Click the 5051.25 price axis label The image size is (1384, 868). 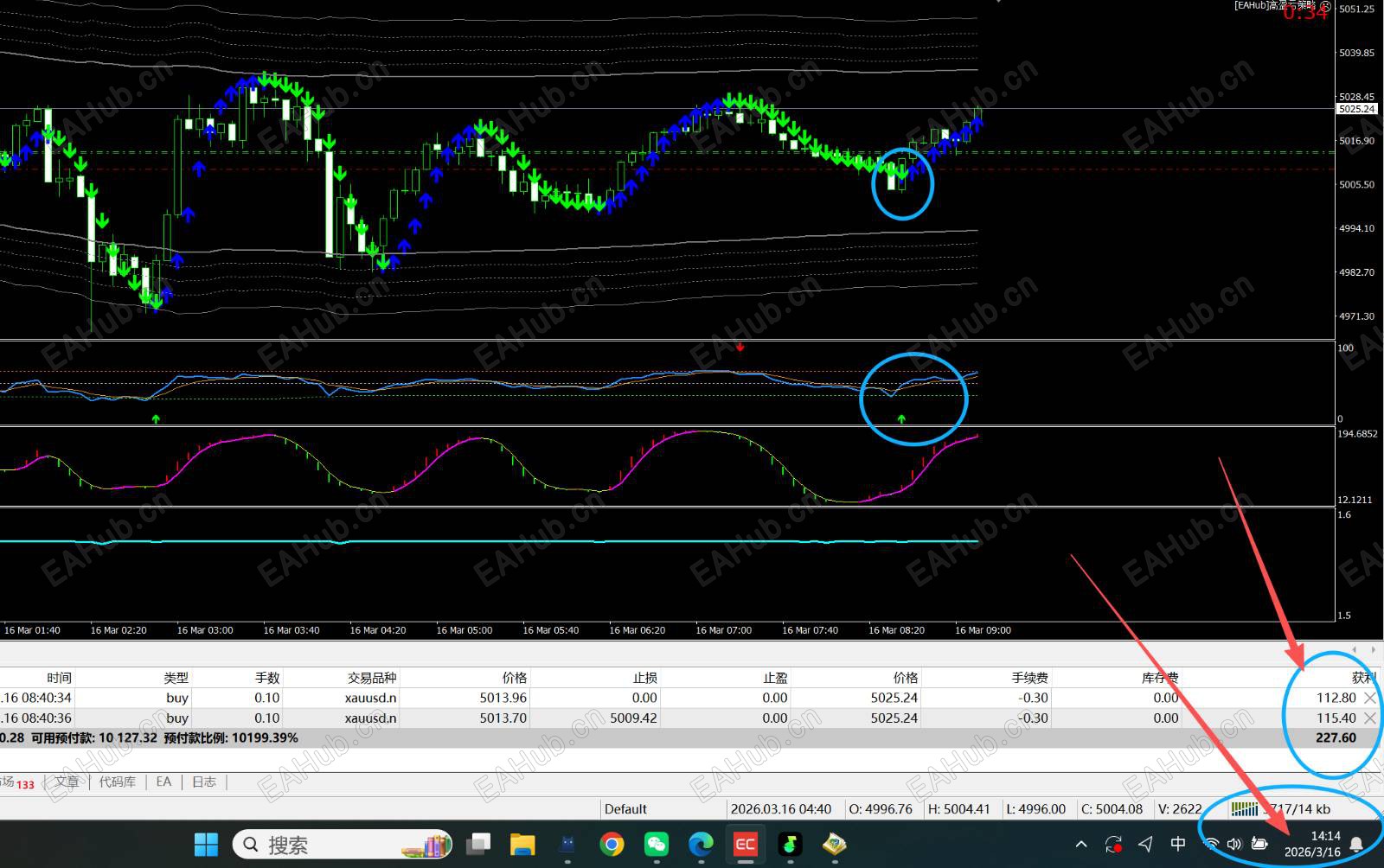tap(1356, 9)
